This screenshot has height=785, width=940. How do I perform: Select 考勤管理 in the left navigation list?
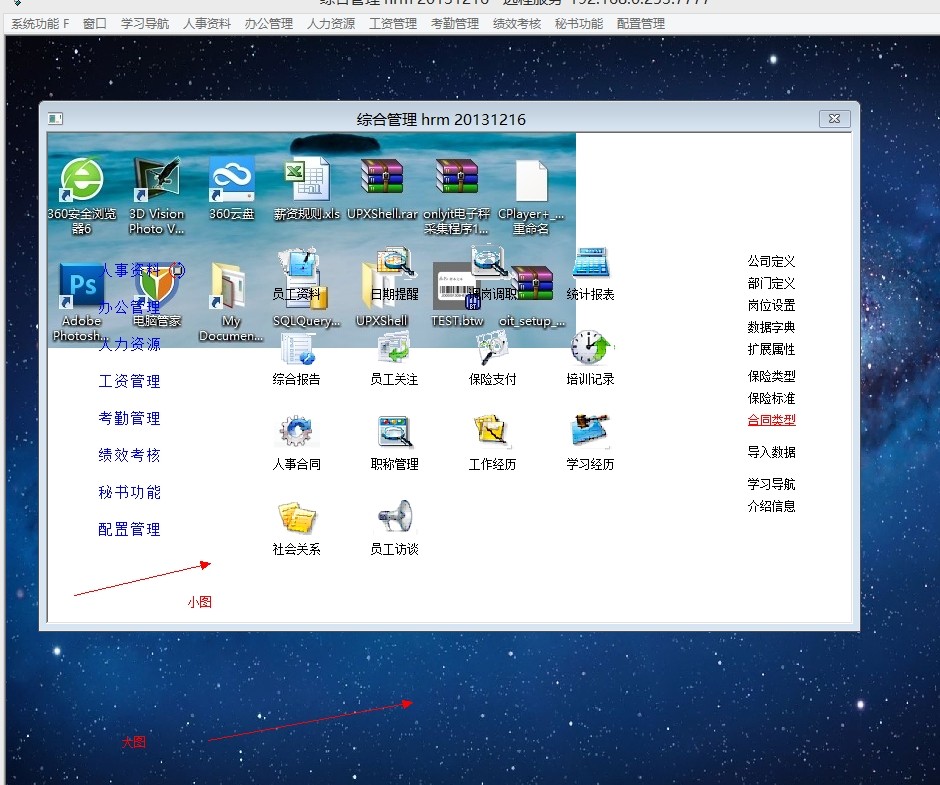[x=129, y=418]
